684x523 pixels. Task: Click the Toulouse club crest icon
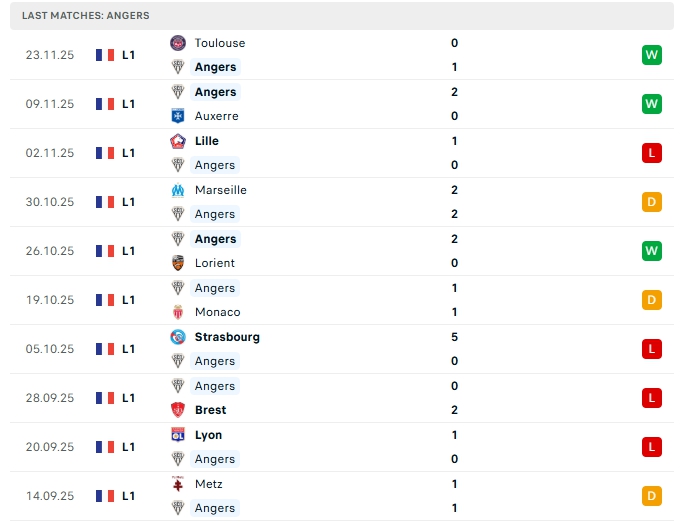tap(178, 43)
